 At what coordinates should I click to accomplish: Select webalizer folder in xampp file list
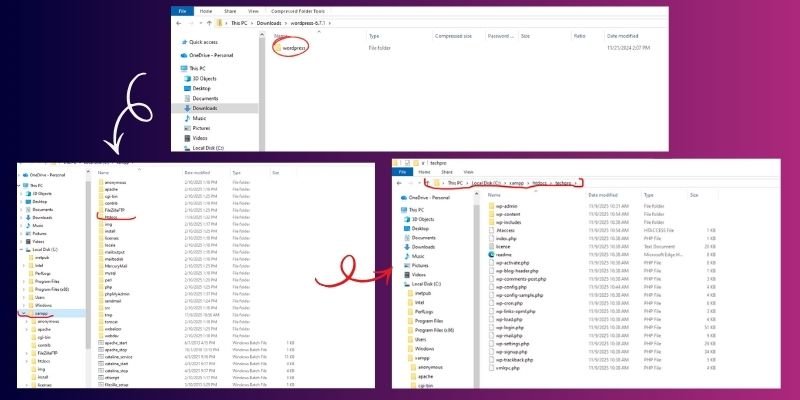click(110, 329)
